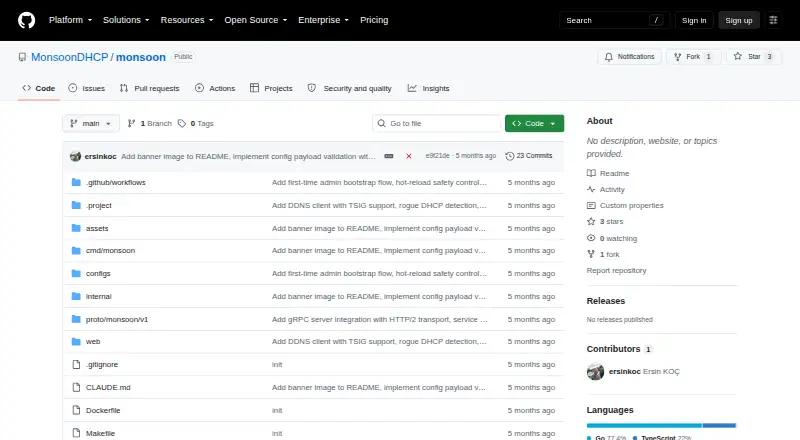Expand the Open Source menu
The width and height of the screenshot is (800, 440).
(256, 20)
